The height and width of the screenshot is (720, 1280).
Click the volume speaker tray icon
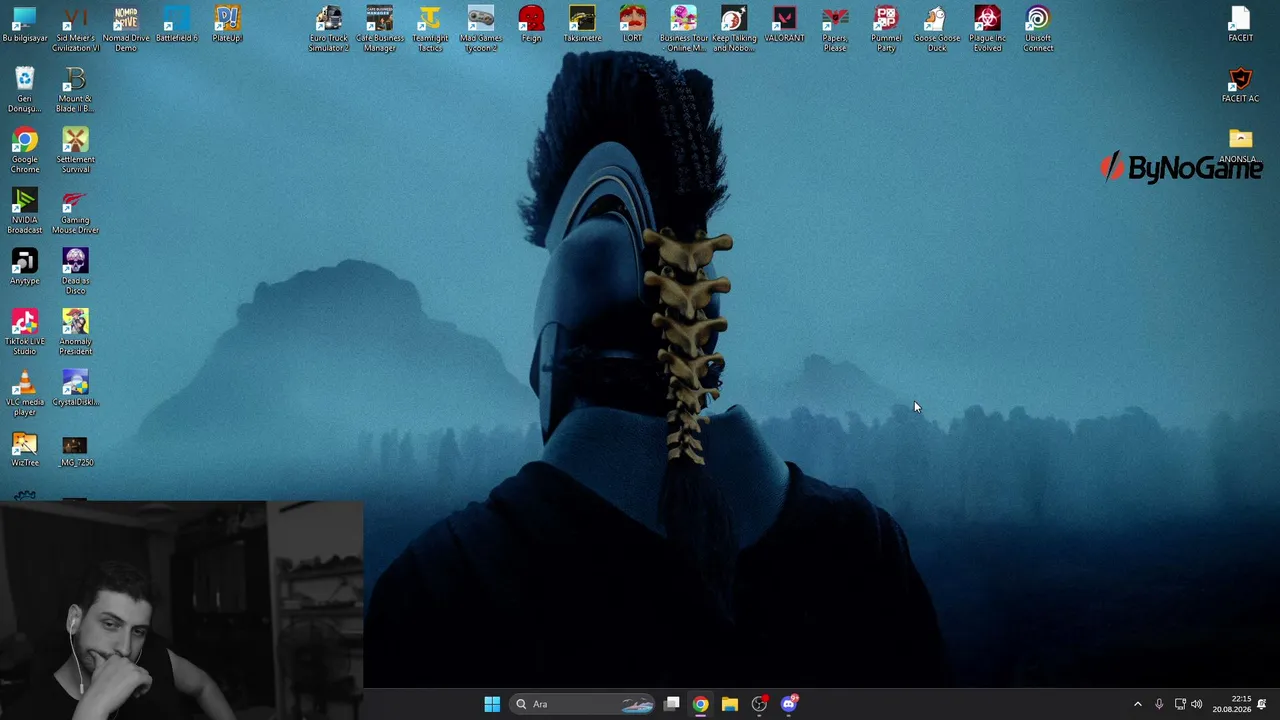coord(1197,704)
